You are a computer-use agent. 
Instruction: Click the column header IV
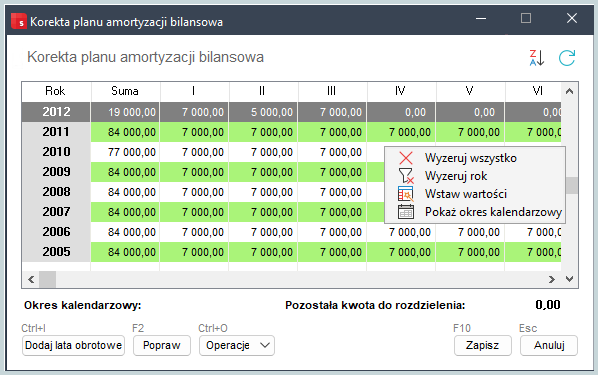402,91
